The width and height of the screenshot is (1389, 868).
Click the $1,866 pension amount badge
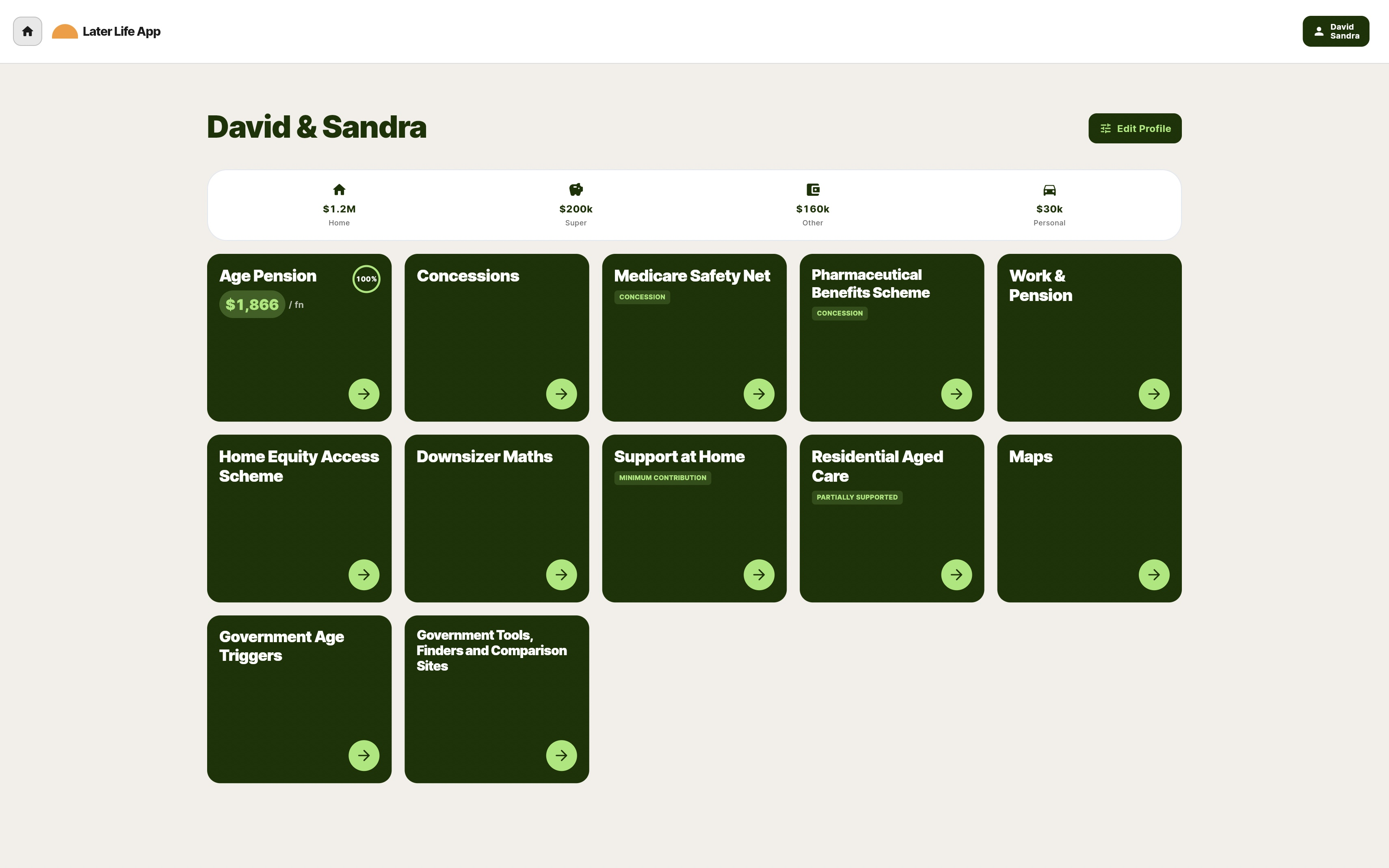point(252,304)
